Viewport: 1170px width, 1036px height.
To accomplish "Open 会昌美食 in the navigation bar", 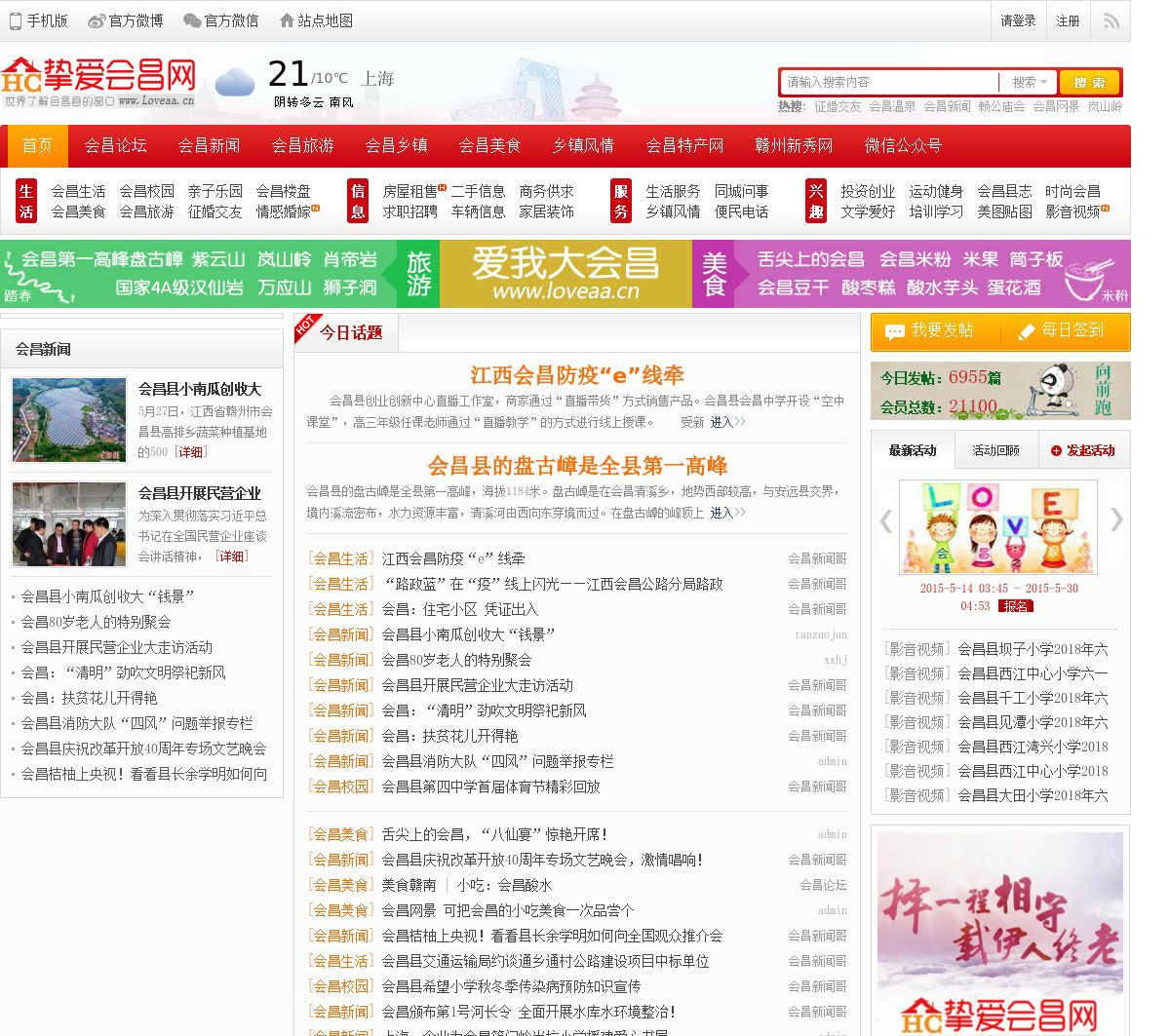I will click(x=489, y=146).
